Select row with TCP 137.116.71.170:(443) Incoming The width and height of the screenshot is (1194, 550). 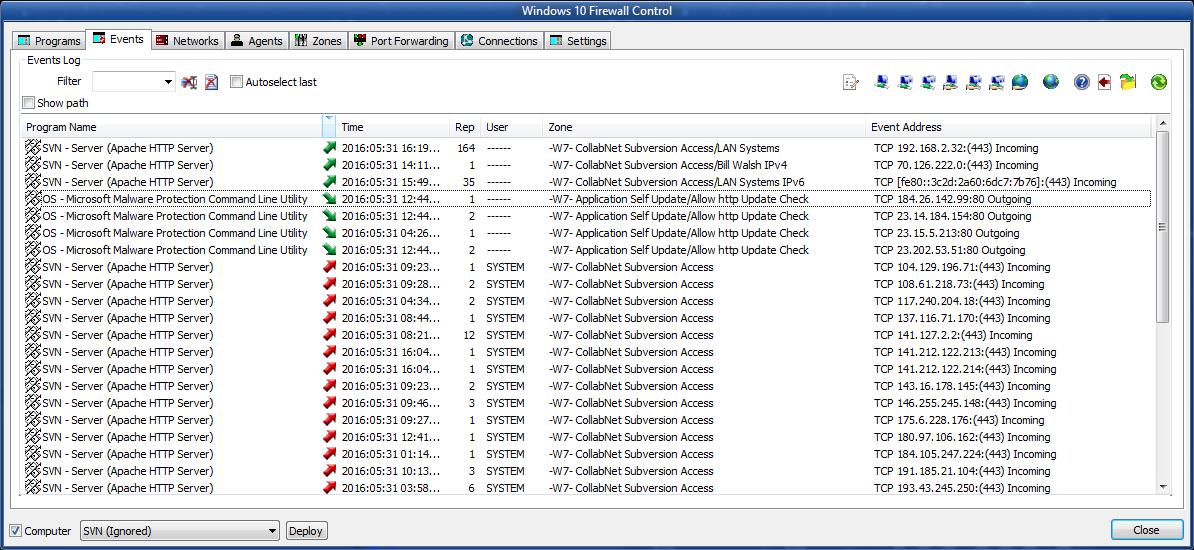pos(587,318)
